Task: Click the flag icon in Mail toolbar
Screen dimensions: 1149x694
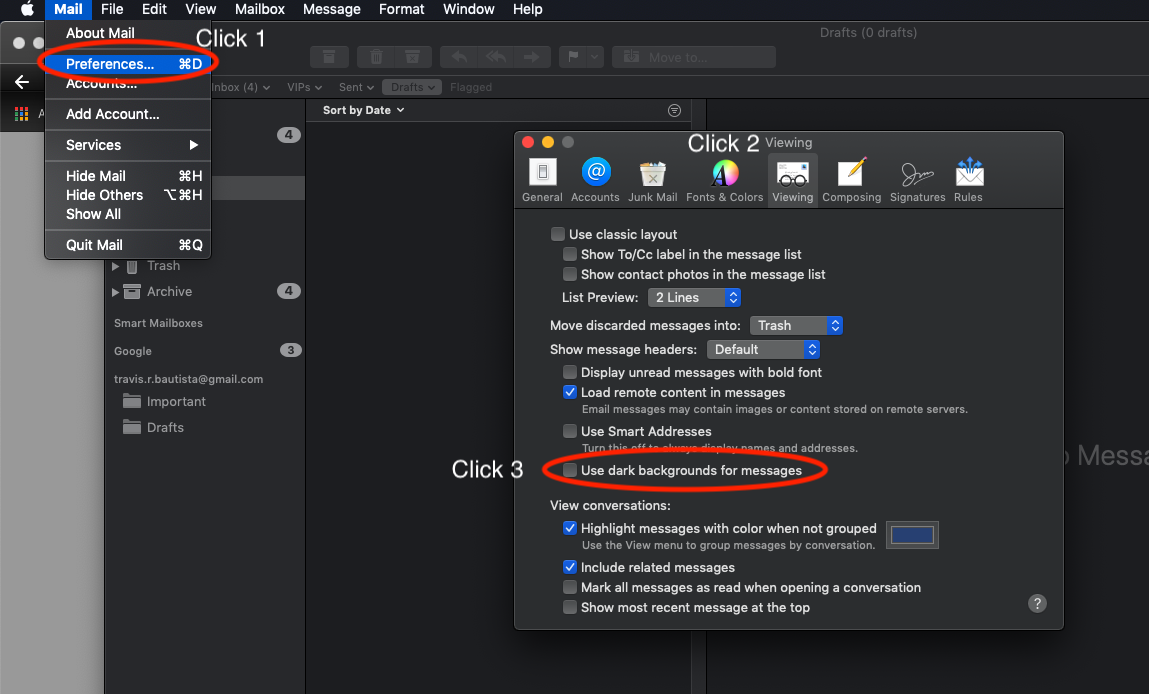Action: coord(573,56)
